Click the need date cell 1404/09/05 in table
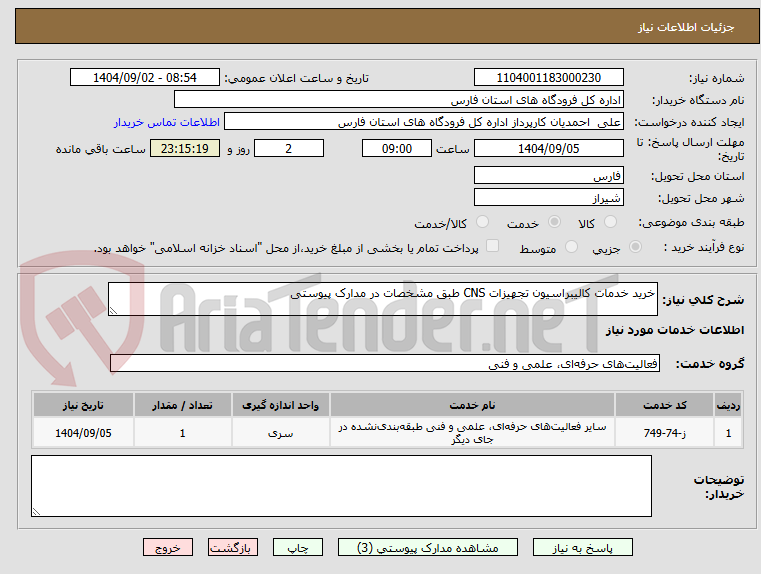 [x=83, y=433]
